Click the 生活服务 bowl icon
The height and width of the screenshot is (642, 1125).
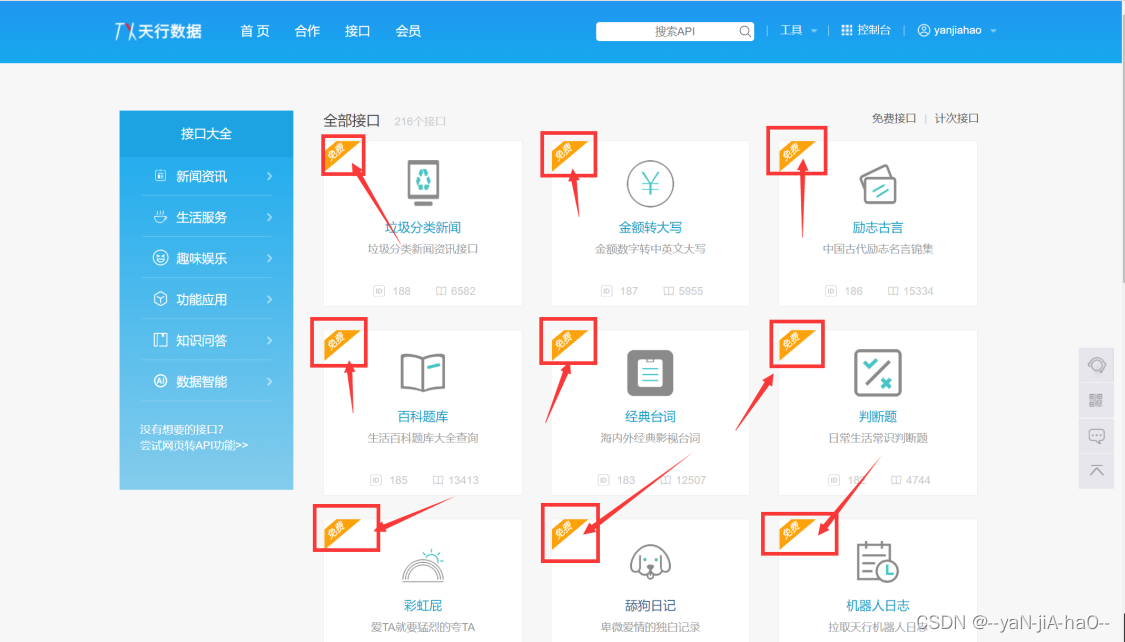click(x=160, y=217)
